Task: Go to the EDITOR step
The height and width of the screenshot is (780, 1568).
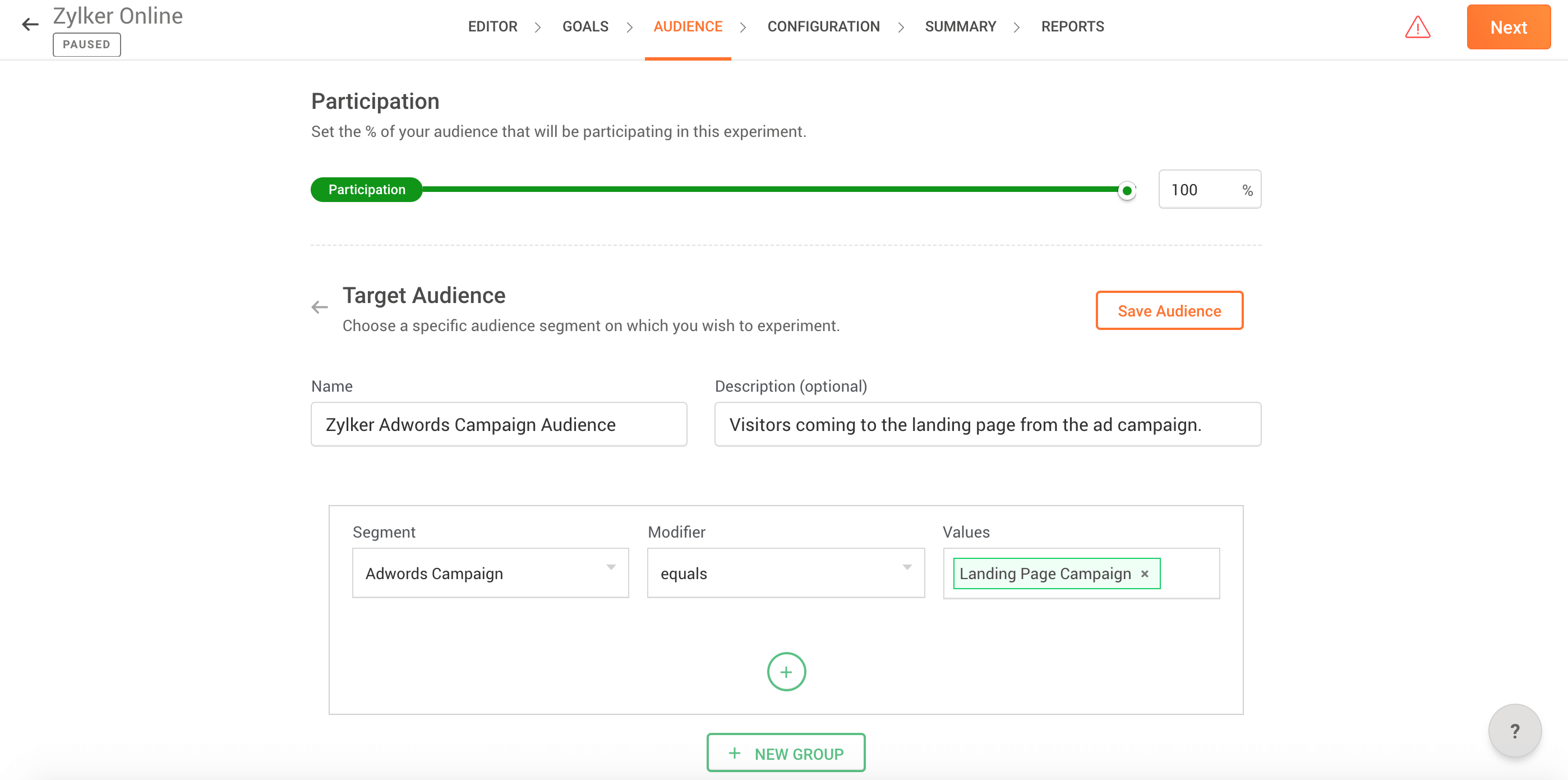Action: pos(492,27)
